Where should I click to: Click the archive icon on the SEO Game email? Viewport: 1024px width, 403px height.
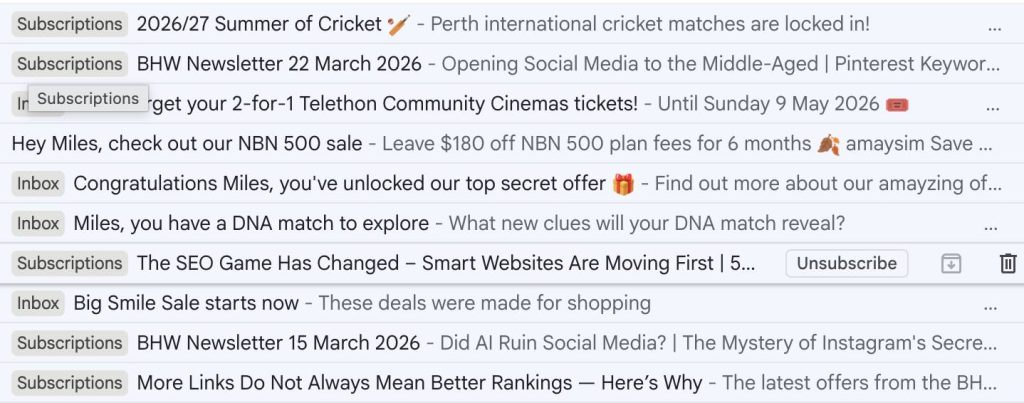[951, 264]
